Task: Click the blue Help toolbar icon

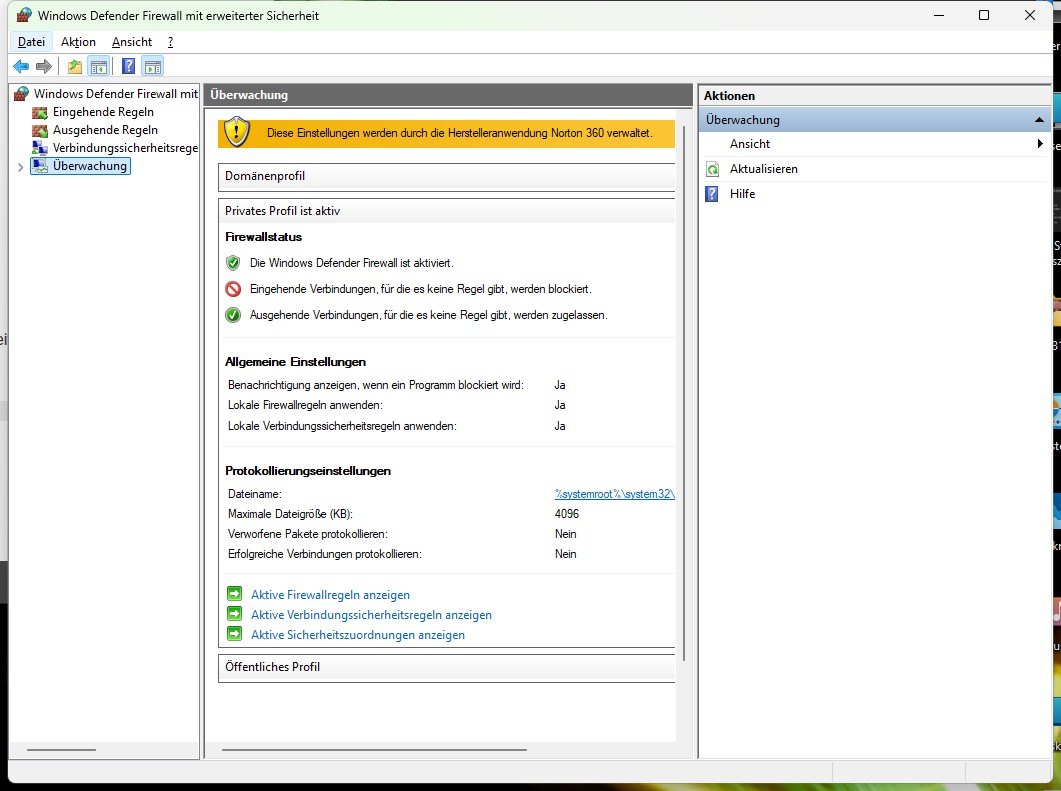Action: pyautogui.click(x=129, y=66)
